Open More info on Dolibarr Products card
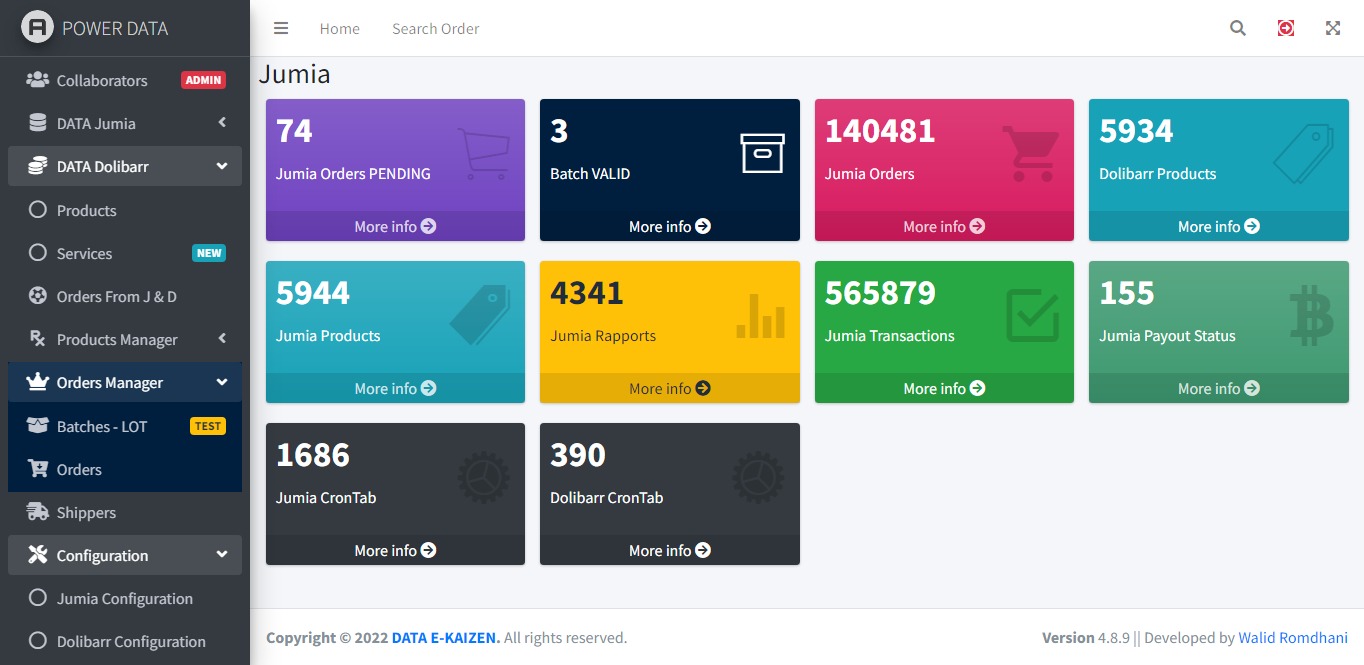1364x665 pixels. coord(1219,226)
